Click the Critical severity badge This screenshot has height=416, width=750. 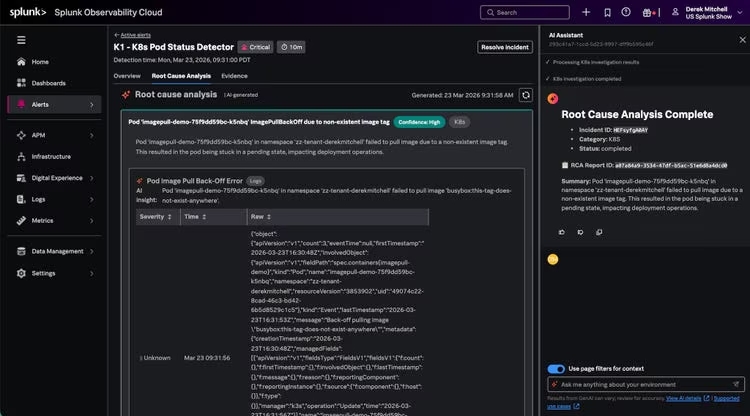click(255, 47)
